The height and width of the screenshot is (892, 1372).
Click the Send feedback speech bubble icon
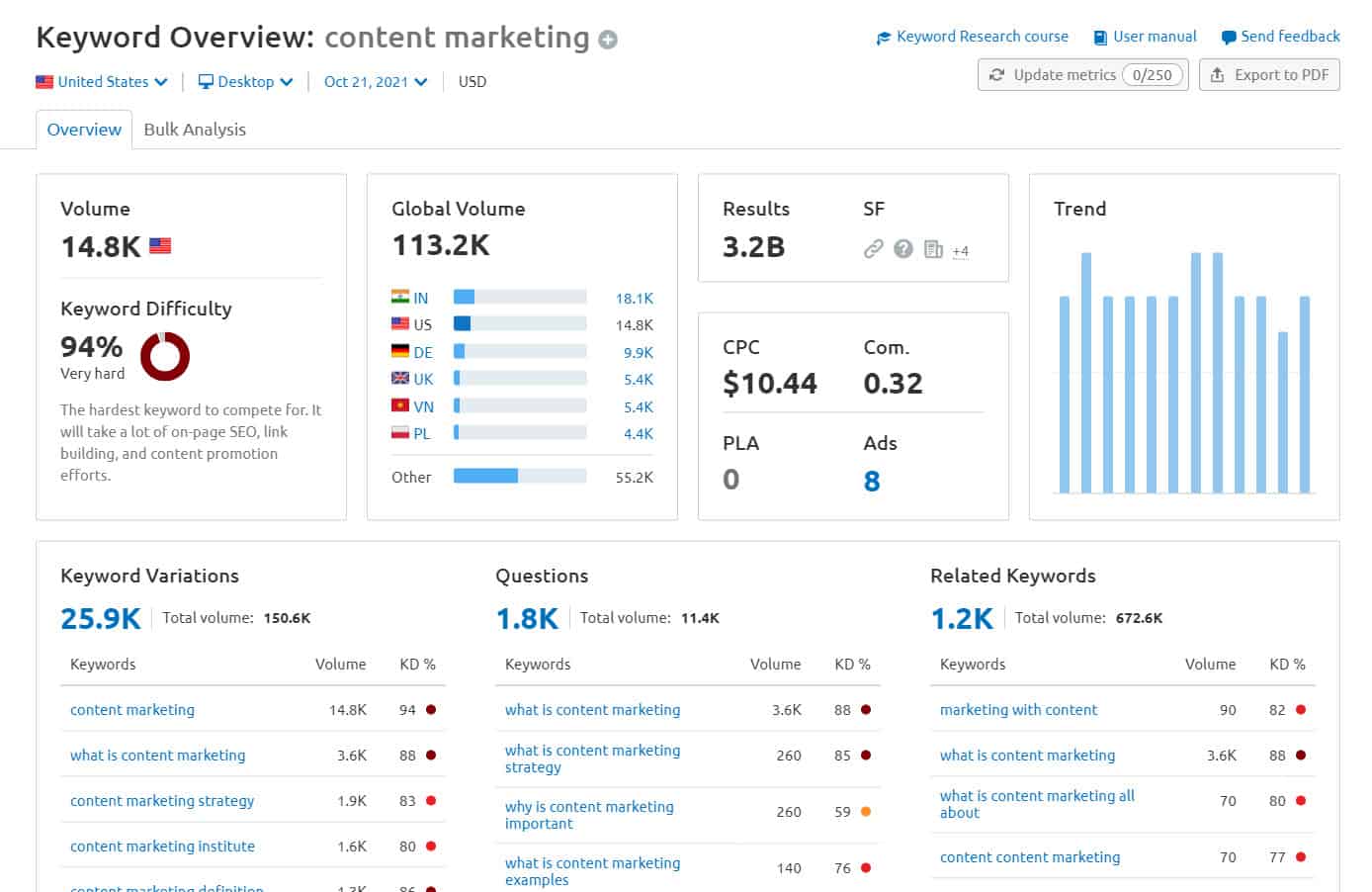pyautogui.click(x=1227, y=37)
